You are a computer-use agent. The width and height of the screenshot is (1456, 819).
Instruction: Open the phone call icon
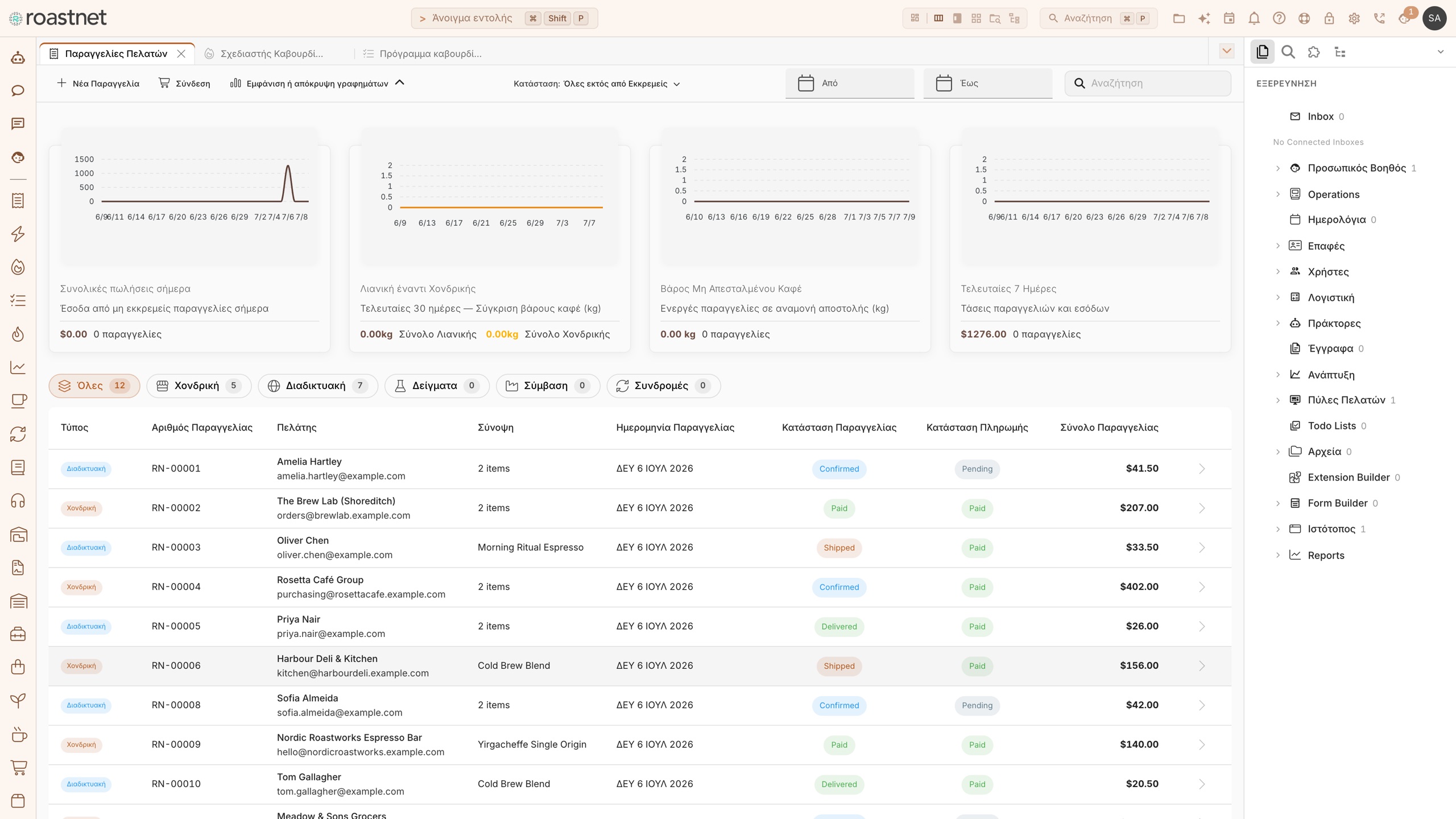tap(1379, 18)
